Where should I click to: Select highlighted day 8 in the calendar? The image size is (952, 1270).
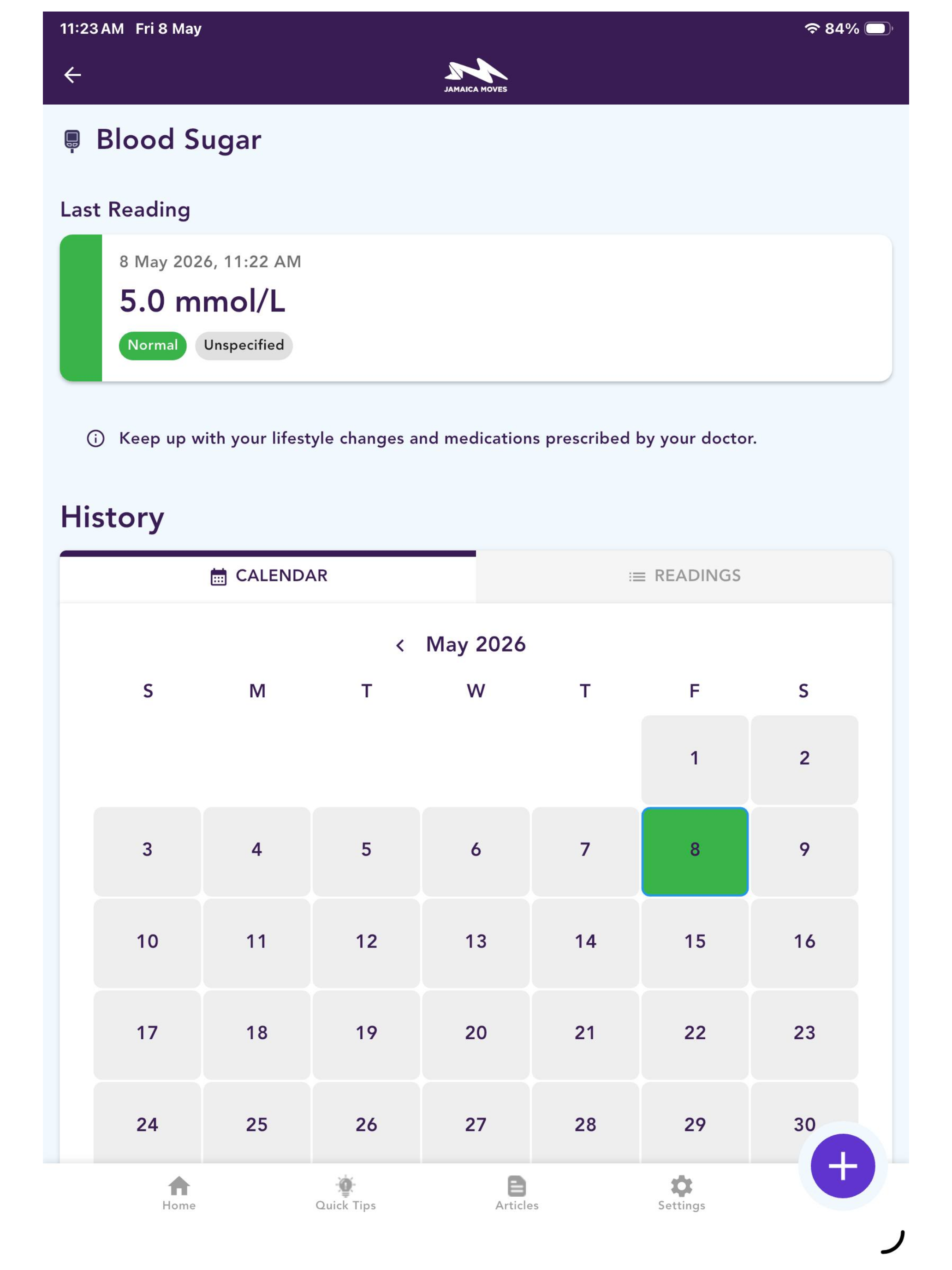(694, 851)
